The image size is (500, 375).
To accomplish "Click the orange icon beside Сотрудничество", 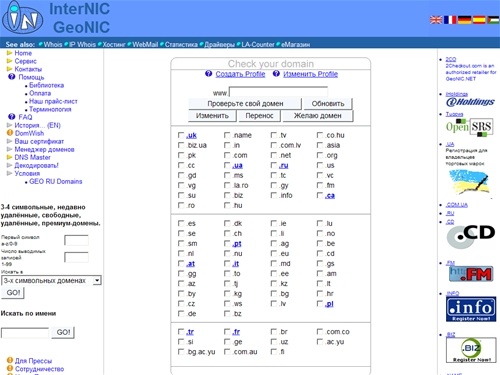I will click(10, 368).
